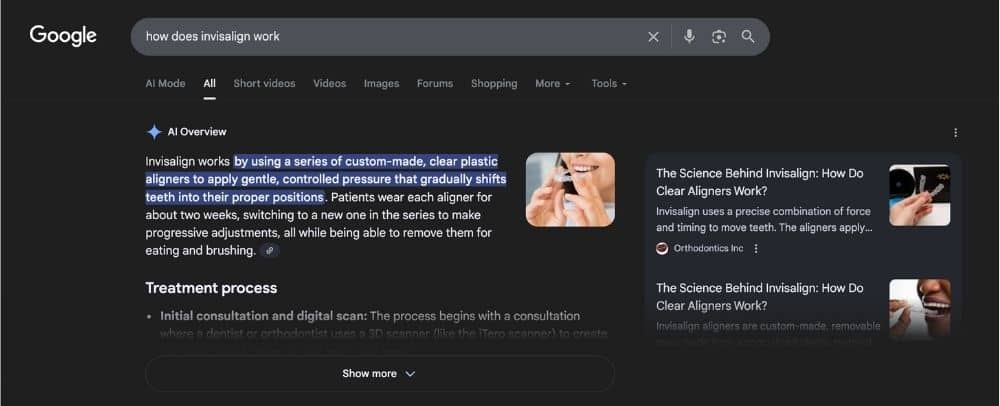Click 'Initial consultation and digital scan' text

coord(263,316)
